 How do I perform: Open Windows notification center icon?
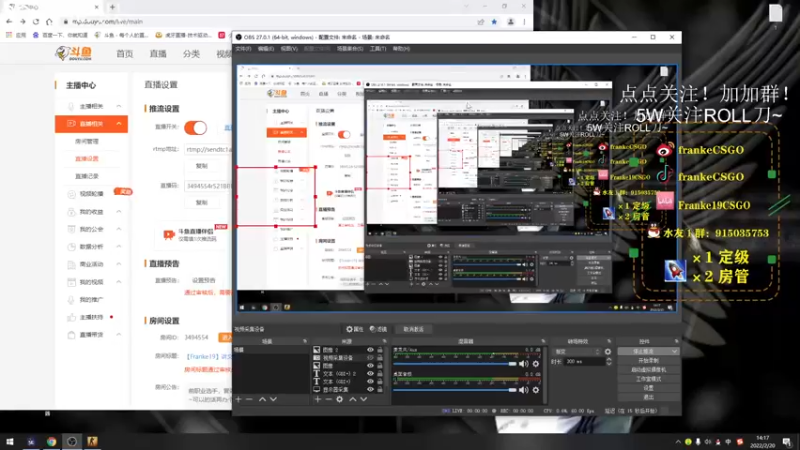[788, 442]
